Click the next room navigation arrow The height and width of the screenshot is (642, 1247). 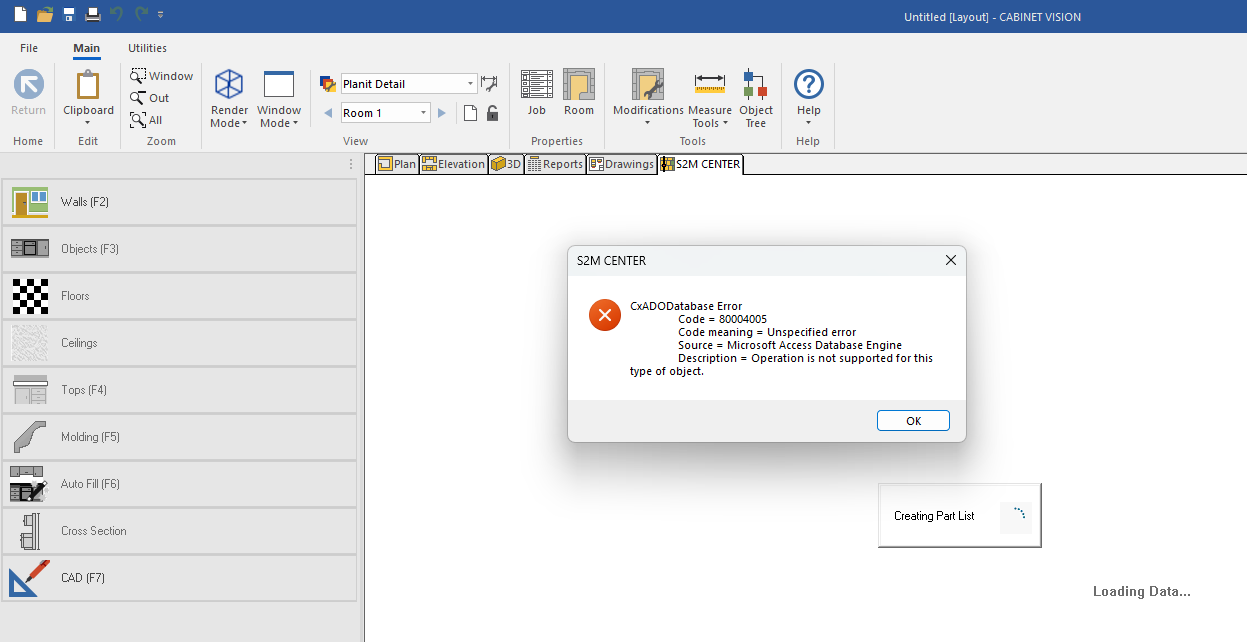pos(441,113)
